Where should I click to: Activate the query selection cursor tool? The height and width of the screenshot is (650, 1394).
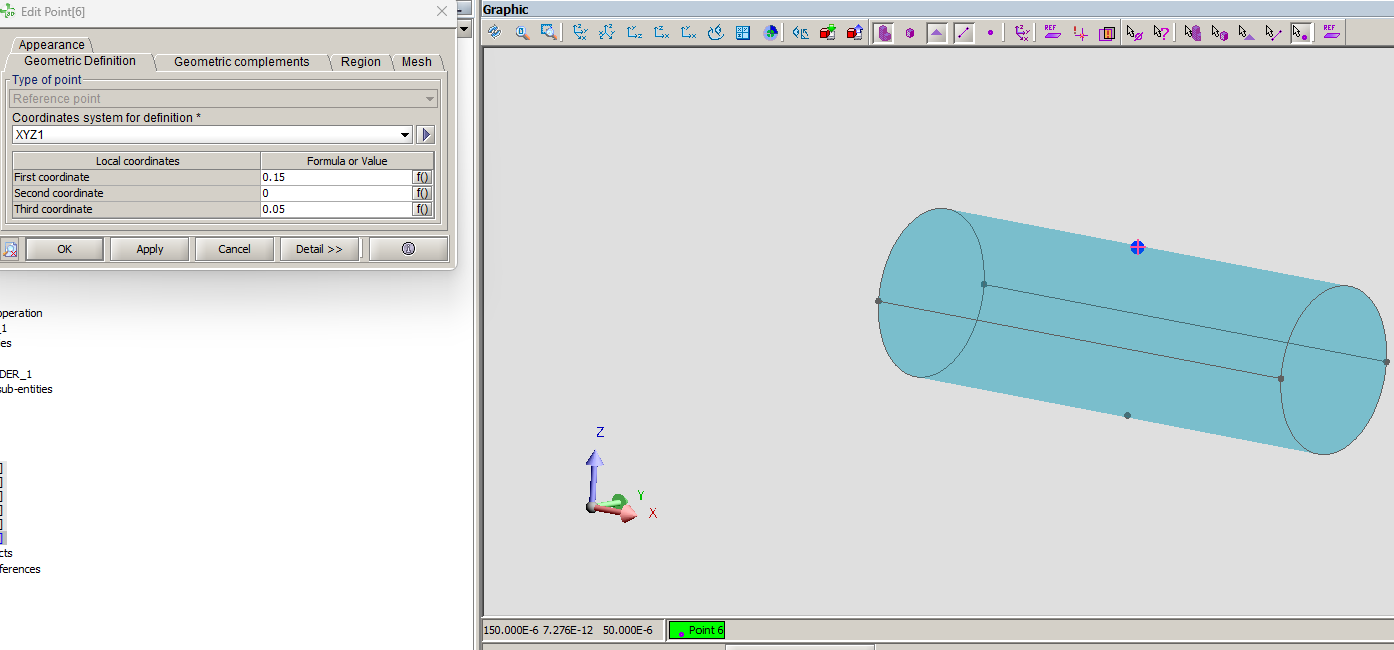click(x=1161, y=33)
